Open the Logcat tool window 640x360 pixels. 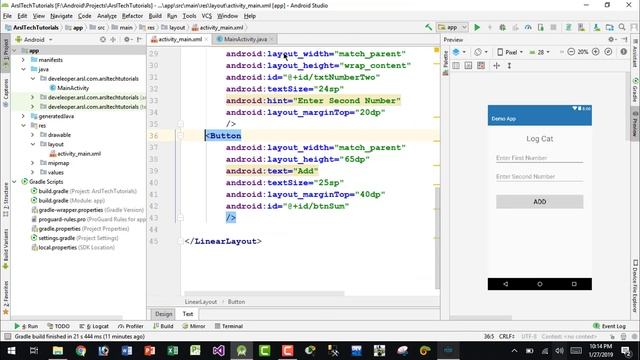coord(94,326)
